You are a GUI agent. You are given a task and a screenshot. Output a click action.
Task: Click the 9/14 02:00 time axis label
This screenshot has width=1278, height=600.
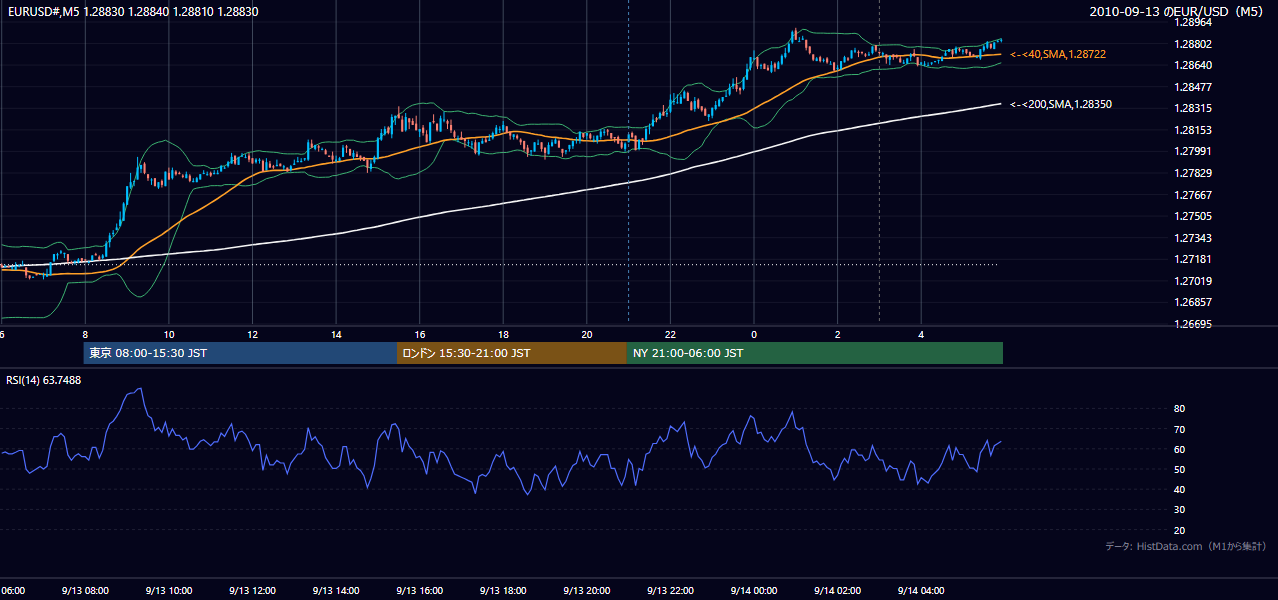click(838, 591)
